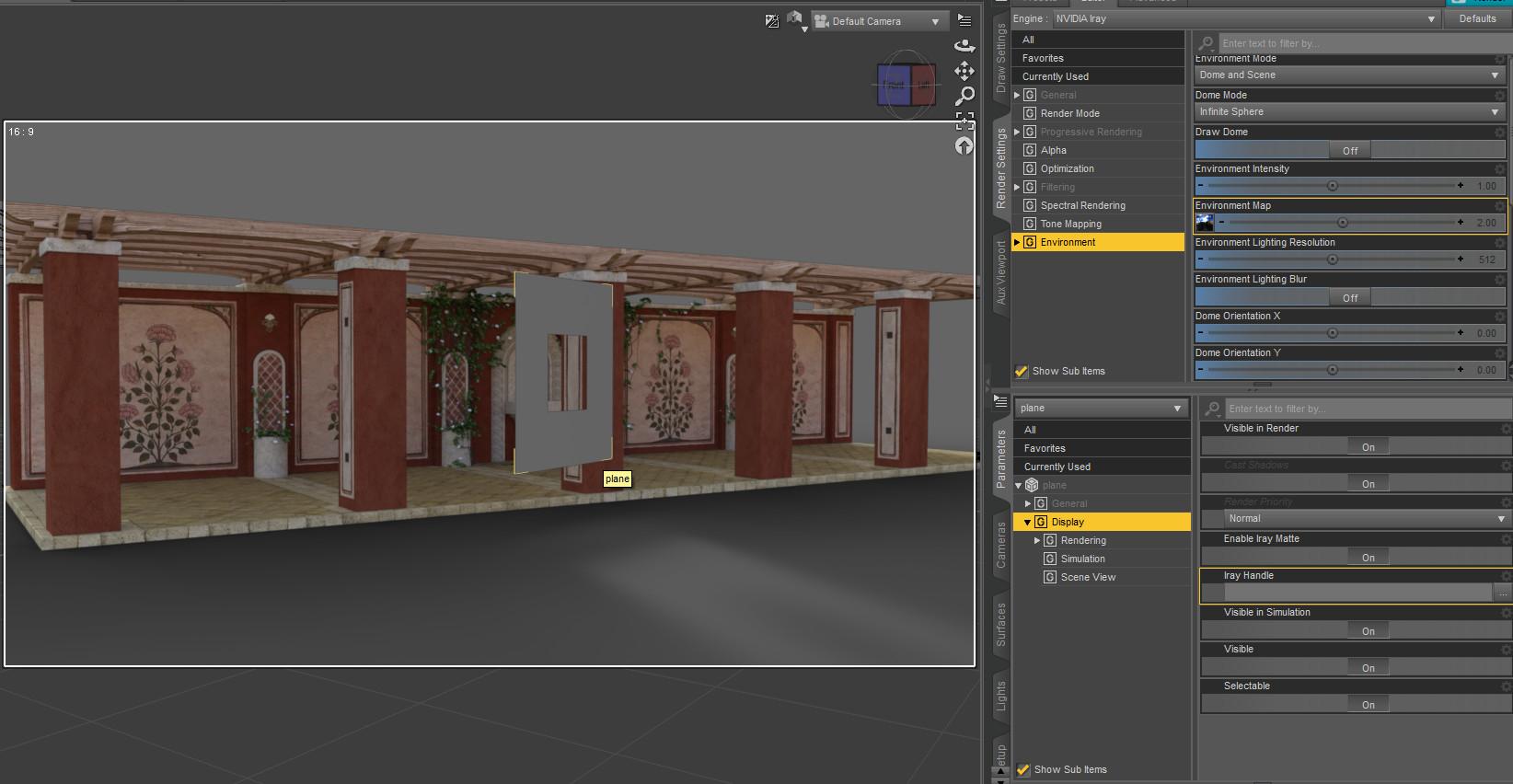Open the plane node selector dropdown
The height and width of the screenshot is (784, 1513).
click(x=1102, y=409)
